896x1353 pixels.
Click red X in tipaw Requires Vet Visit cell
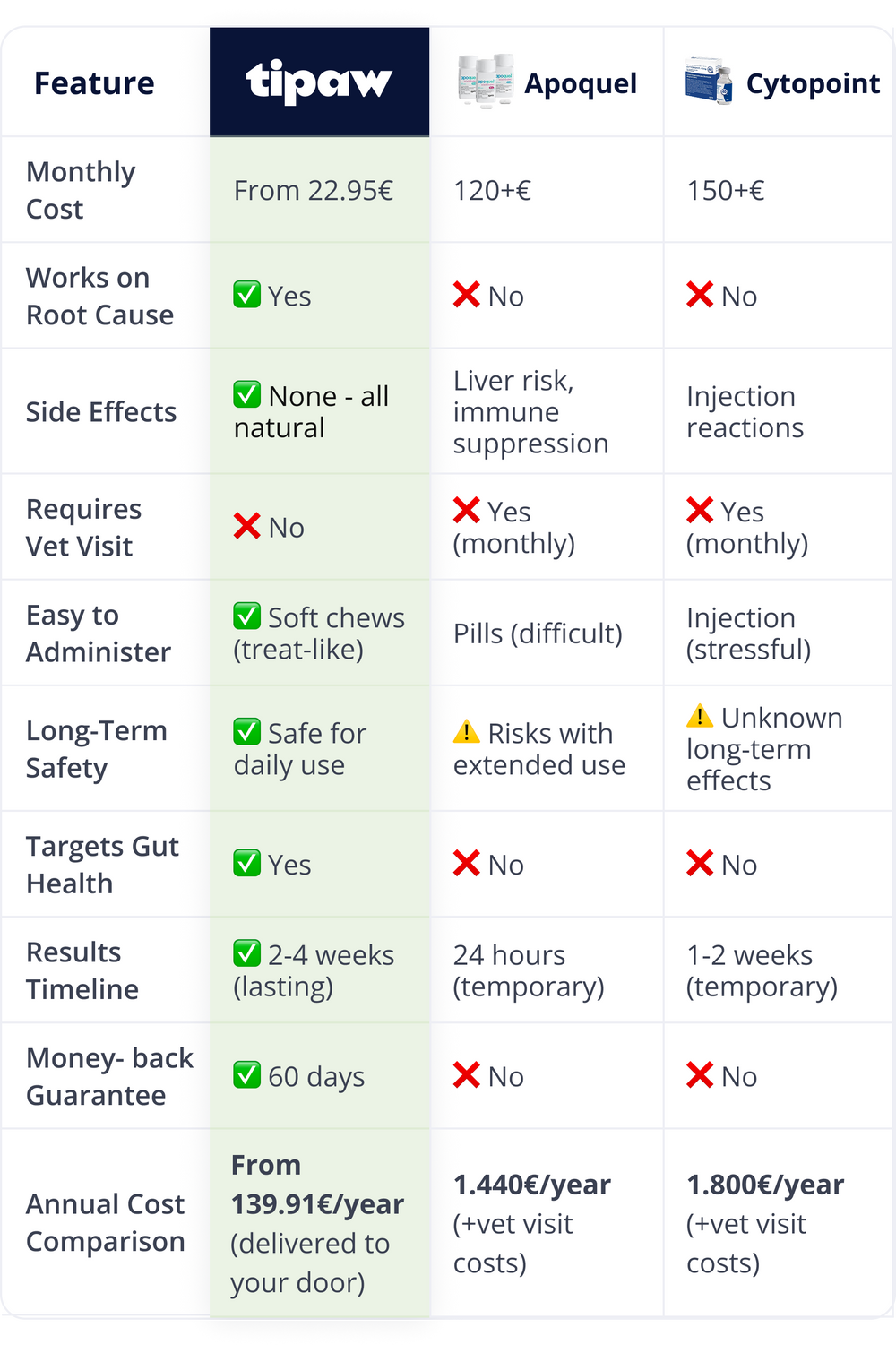point(246,527)
